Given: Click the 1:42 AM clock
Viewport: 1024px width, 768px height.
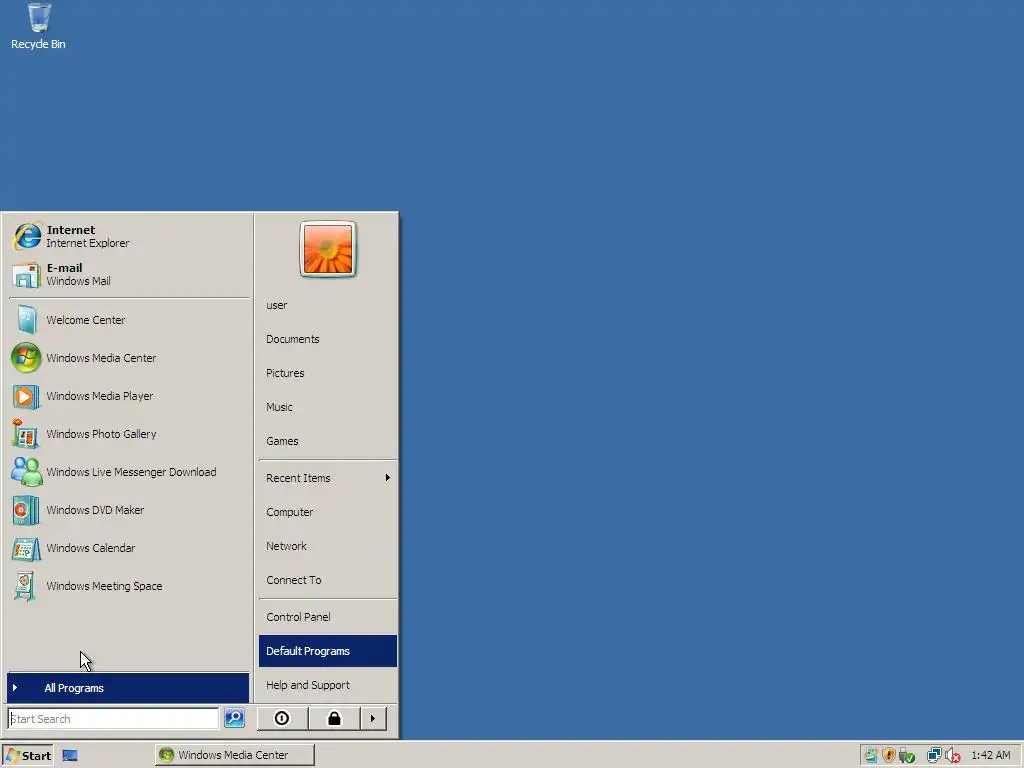Looking at the screenshot, I should pyautogui.click(x=991, y=756).
